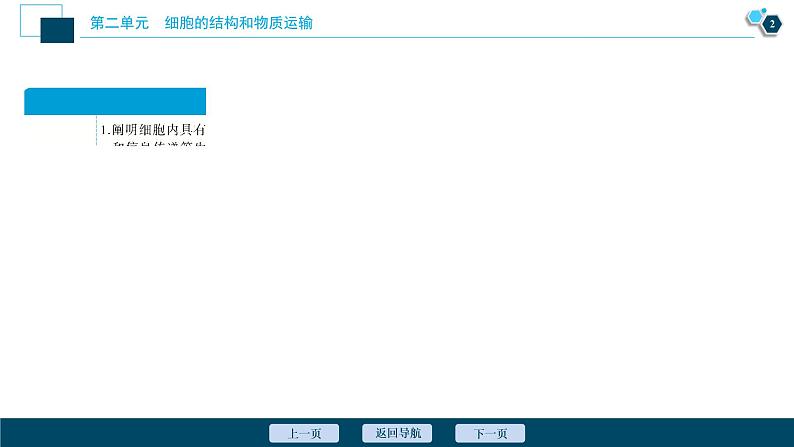Click the hexagon page number 2 badge

click(771, 24)
